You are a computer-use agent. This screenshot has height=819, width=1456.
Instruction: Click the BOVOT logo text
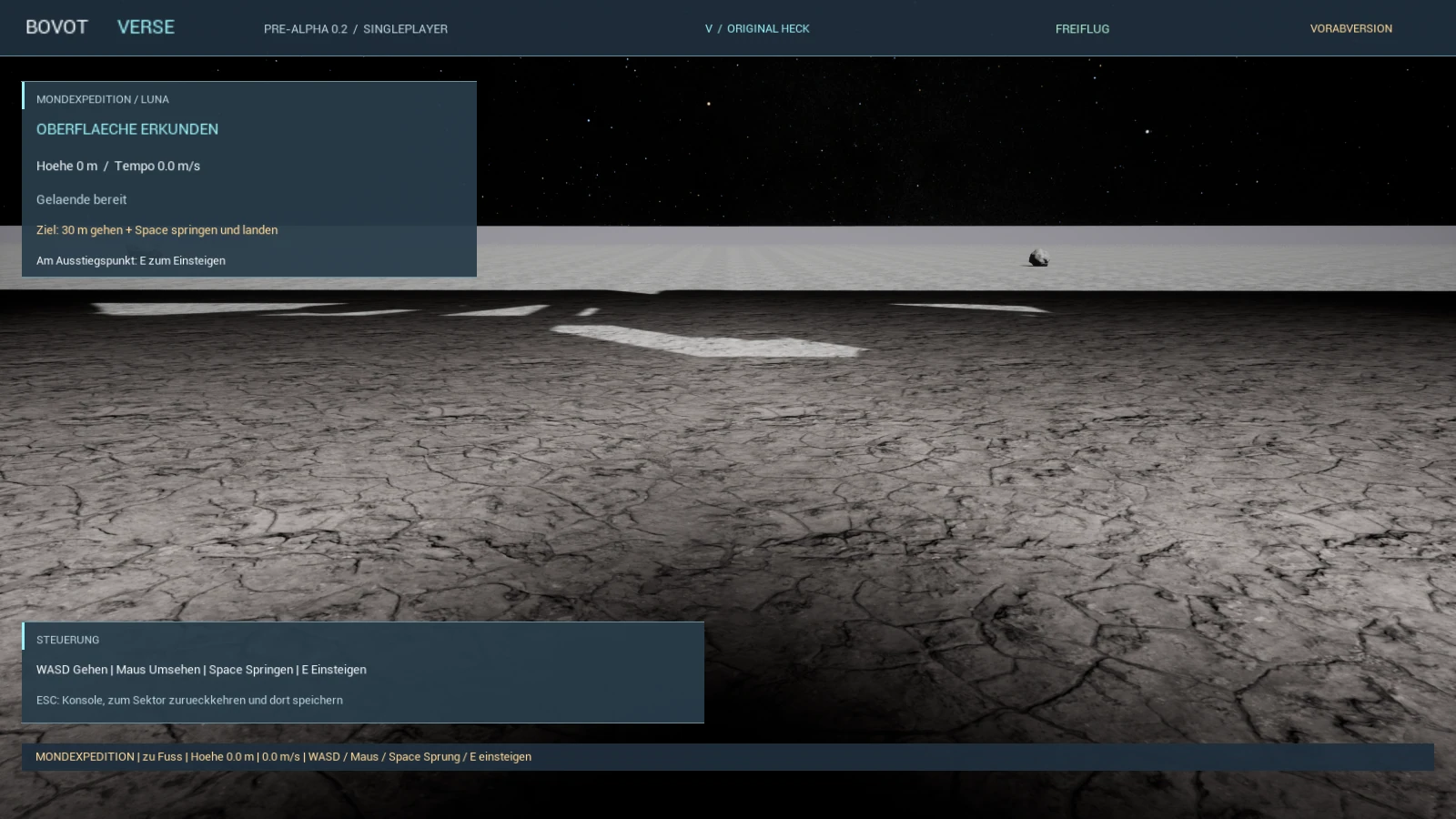56,27
